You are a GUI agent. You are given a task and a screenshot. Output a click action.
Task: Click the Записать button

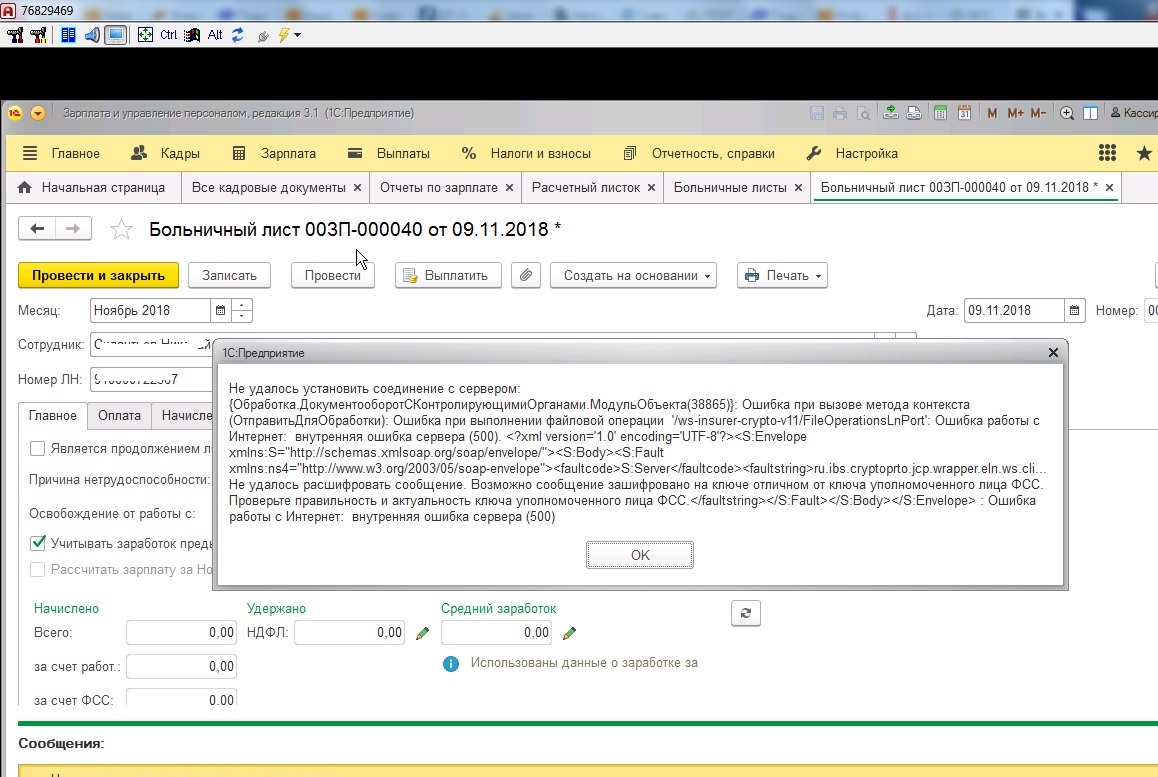coord(229,275)
